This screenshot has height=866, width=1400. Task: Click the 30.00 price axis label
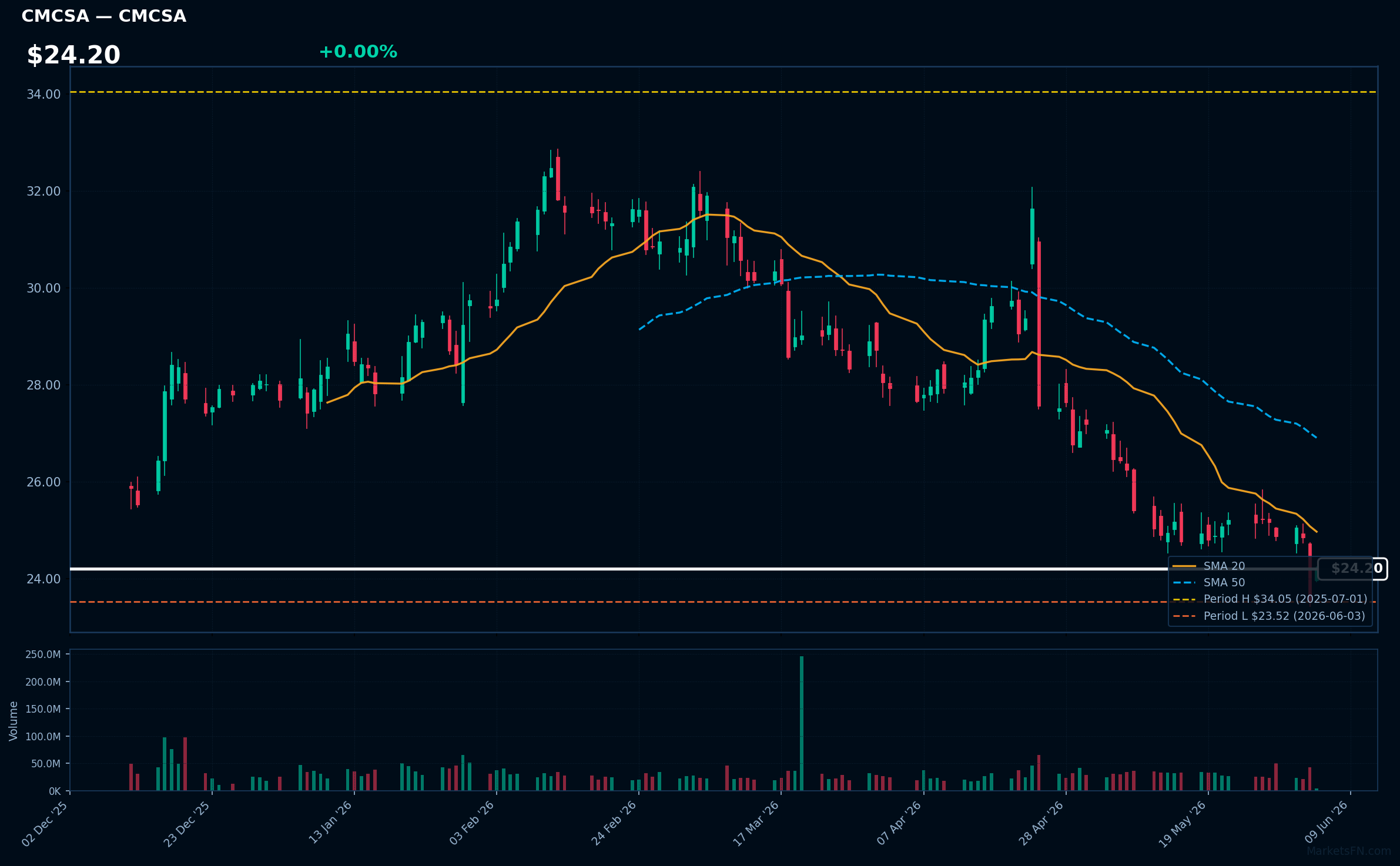[43, 288]
